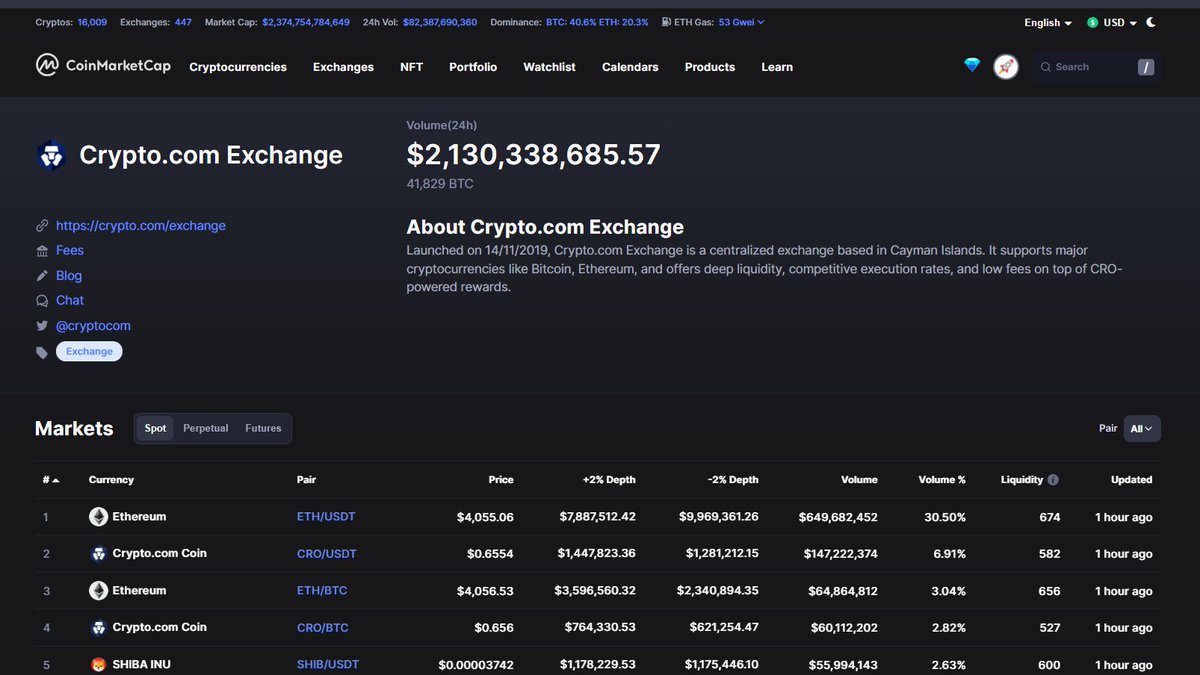Viewport: 1200px width, 675px height.
Task: Click the Crypto.com Exchange logo icon
Action: (51, 156)
